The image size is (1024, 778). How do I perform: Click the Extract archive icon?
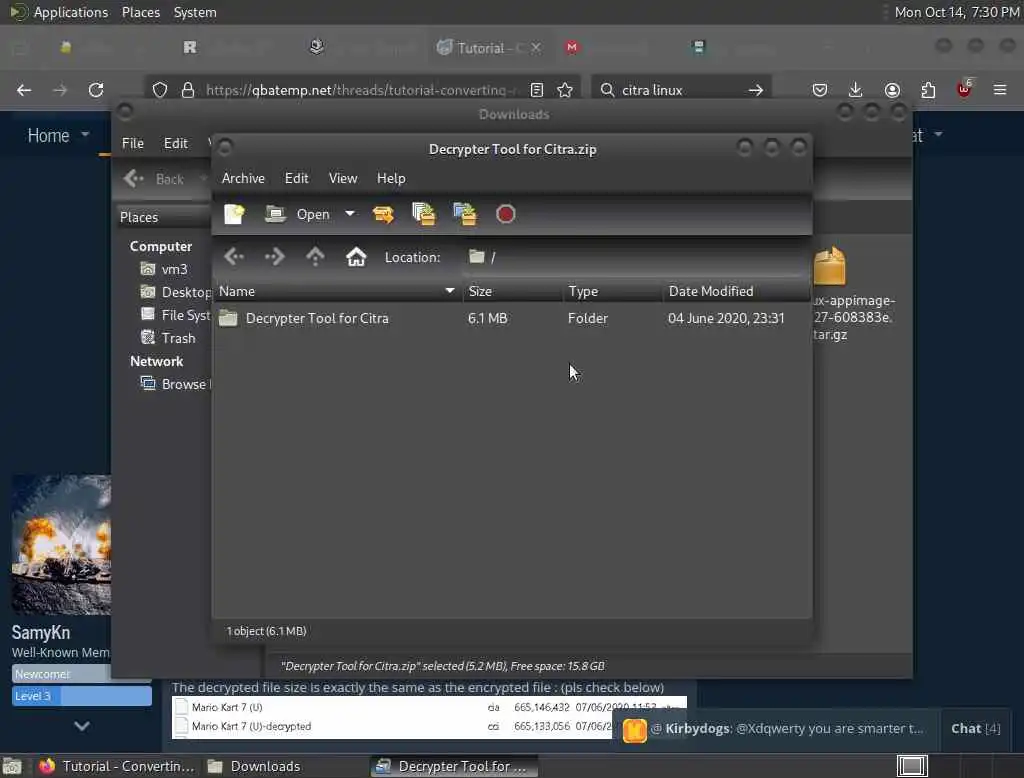[x=383, y=214]
